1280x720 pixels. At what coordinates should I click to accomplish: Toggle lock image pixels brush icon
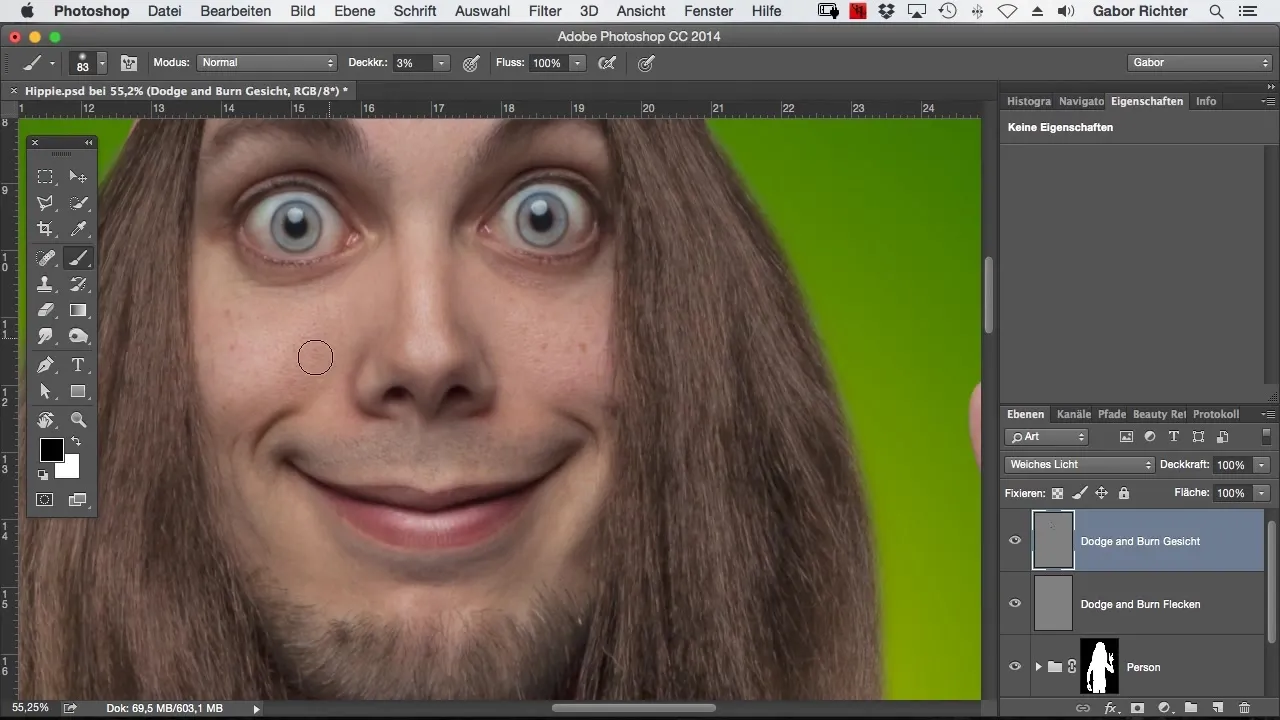click(x=1079, y=493)
